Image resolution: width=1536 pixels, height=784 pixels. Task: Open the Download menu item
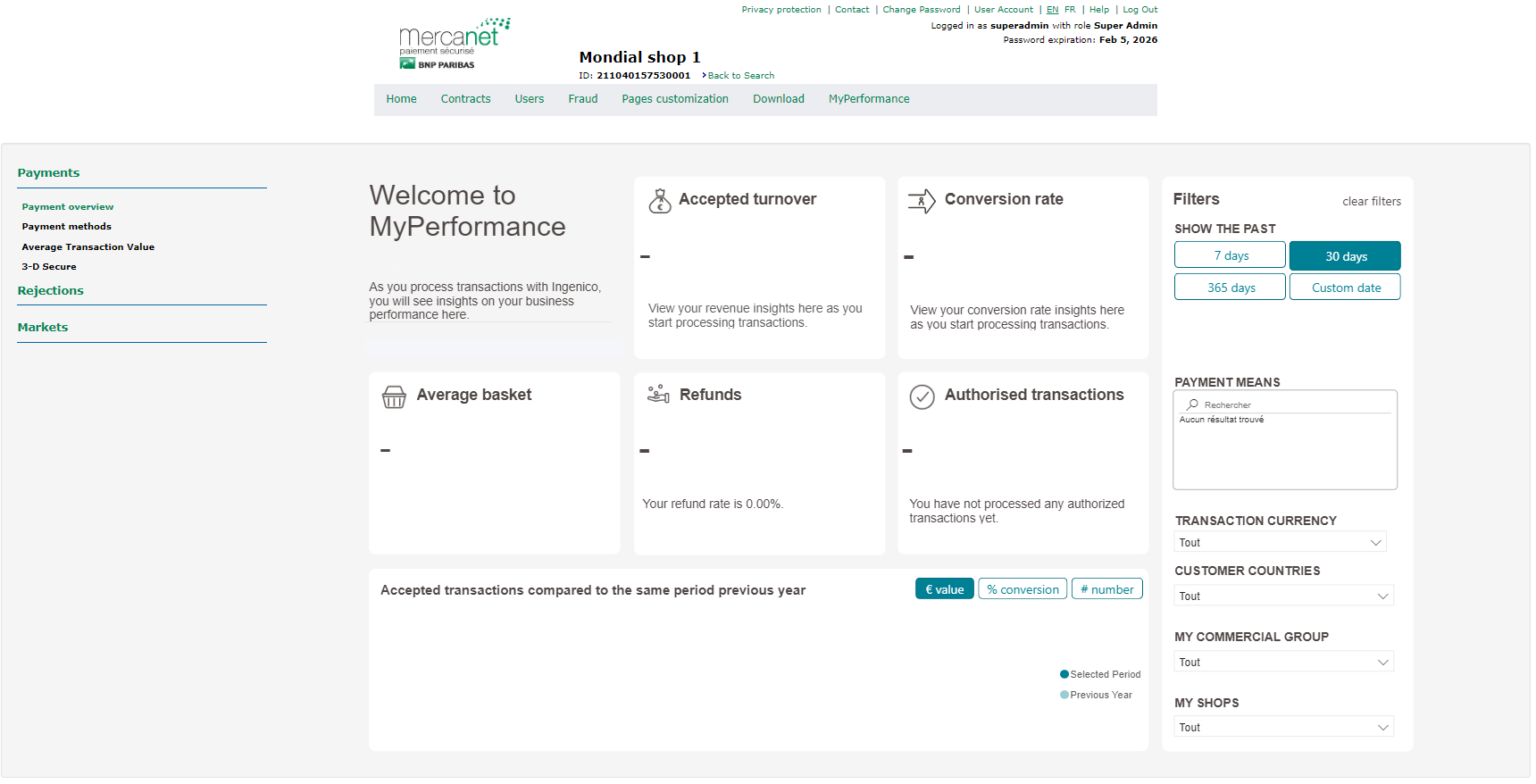(x=778, y=99)
